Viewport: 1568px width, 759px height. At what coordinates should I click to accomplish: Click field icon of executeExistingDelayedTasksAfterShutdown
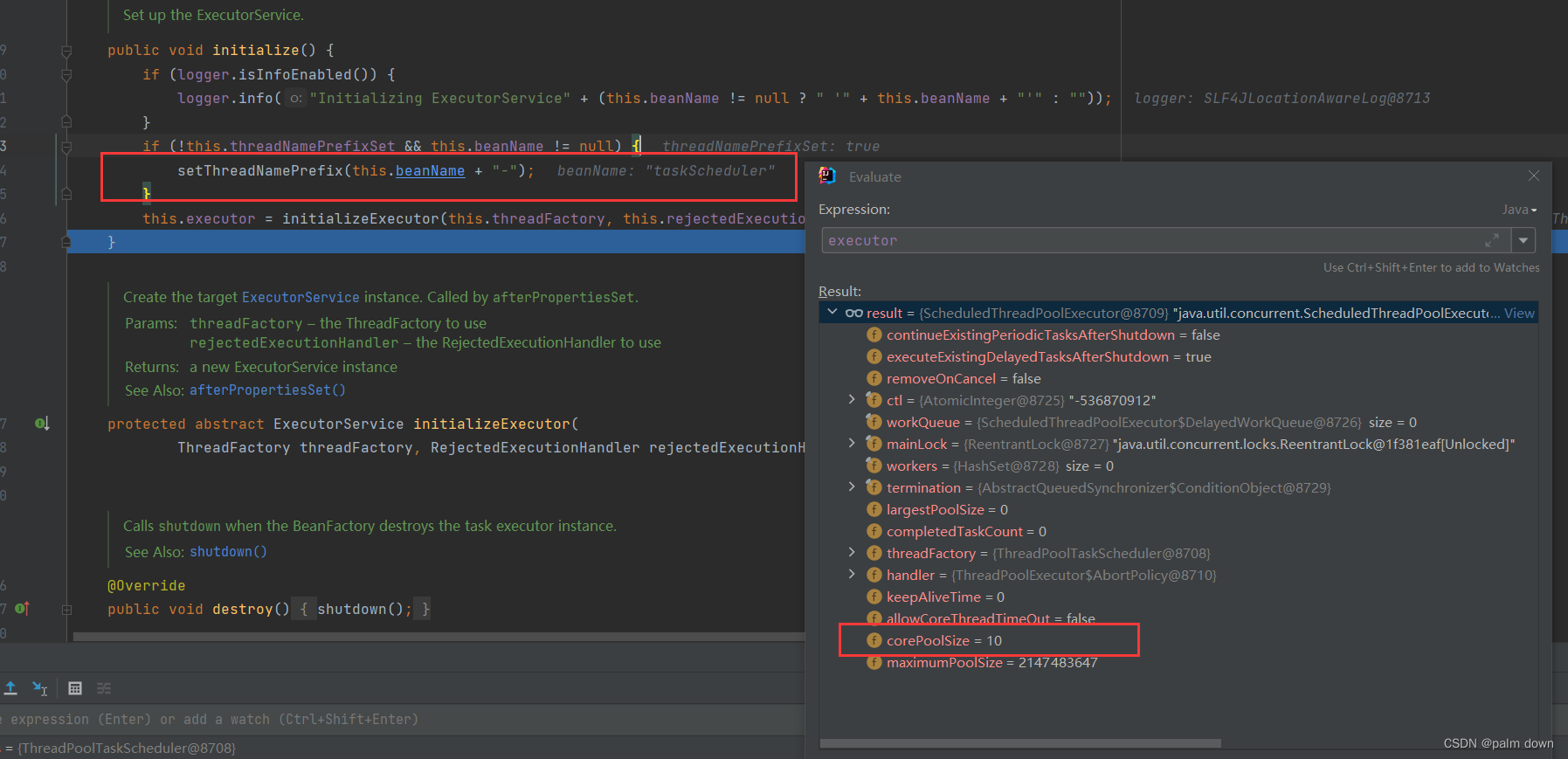(874, 356)
